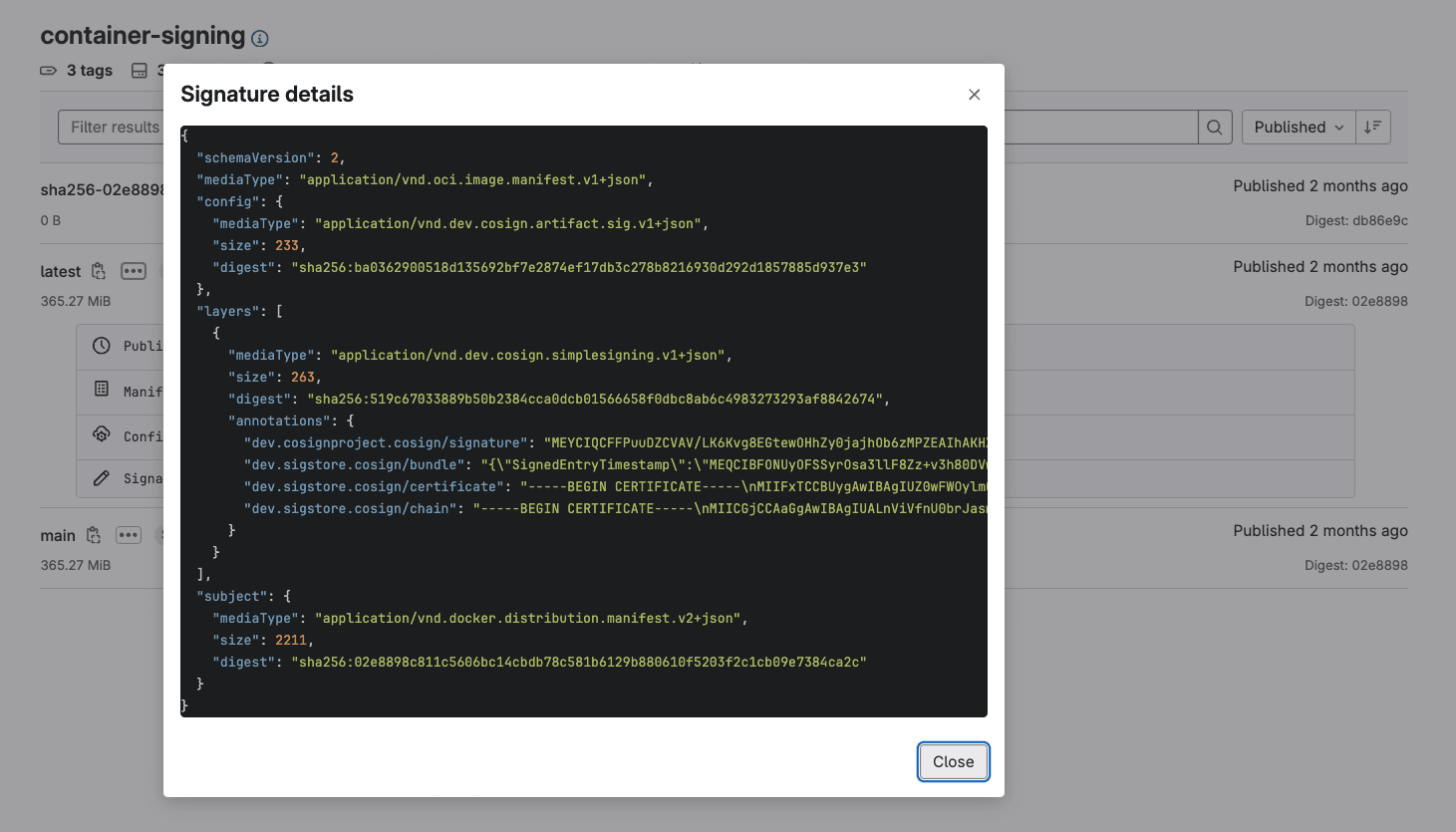Click the cosign/bundle annotation line
Screen dimensions: 1456x832
(x=615, y=464)
